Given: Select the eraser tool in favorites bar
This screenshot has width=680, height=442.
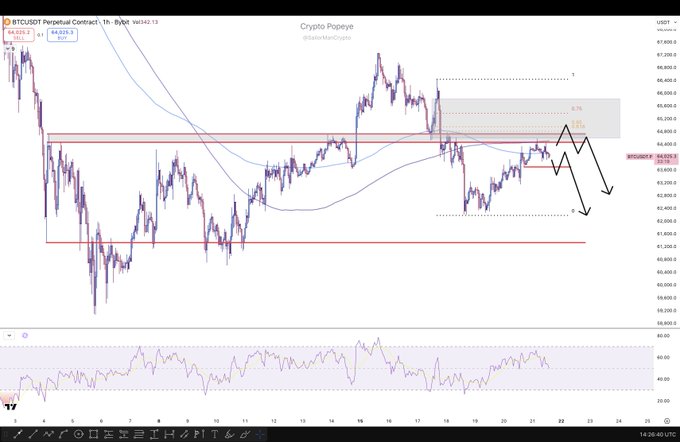Looking at the screenshot, I should (245, 434).
